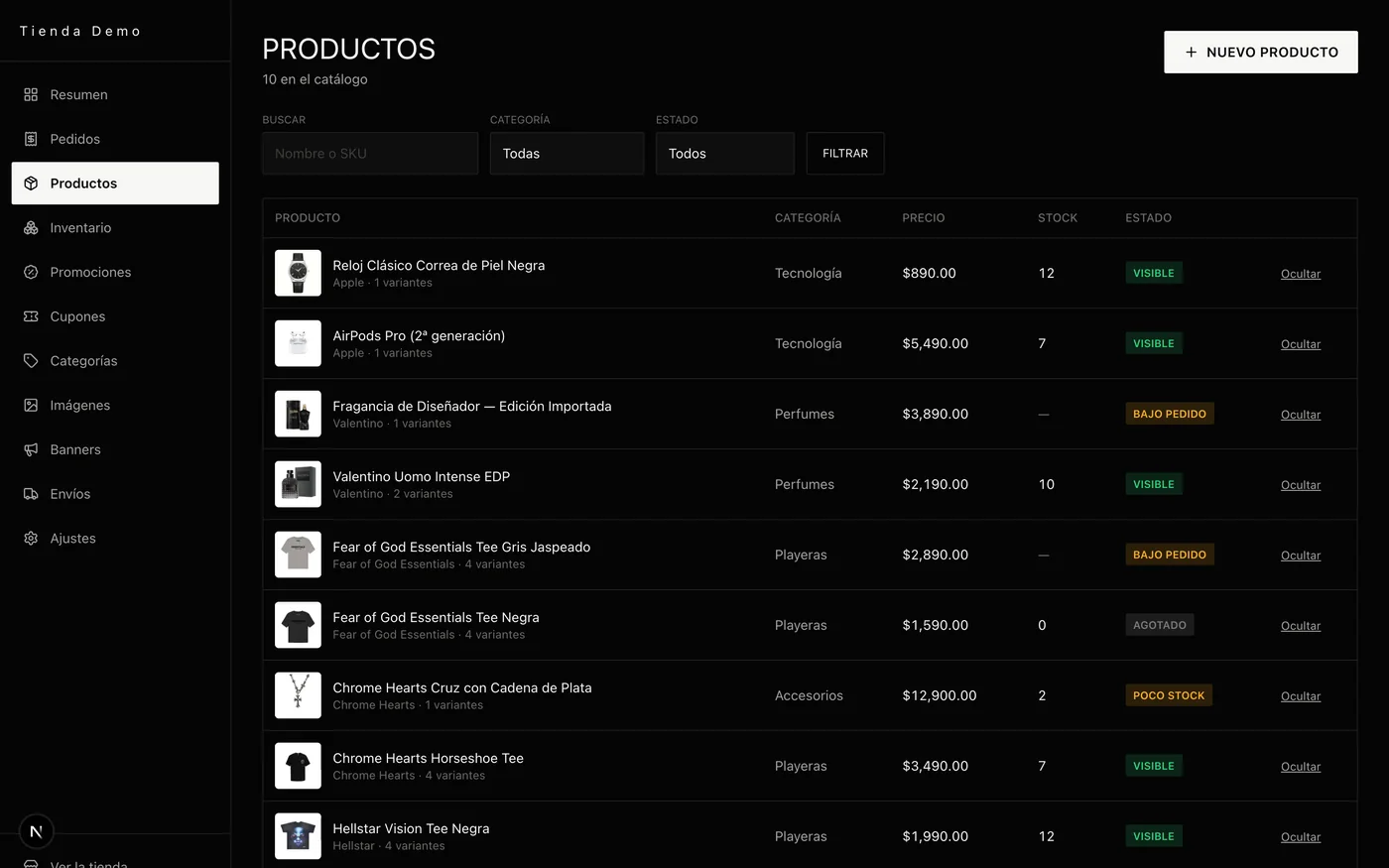
Task: Click the Envíos truck icon
Action: [31, 494]
